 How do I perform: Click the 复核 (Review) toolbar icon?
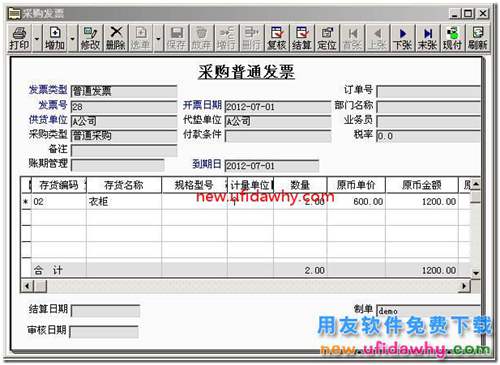277,38
